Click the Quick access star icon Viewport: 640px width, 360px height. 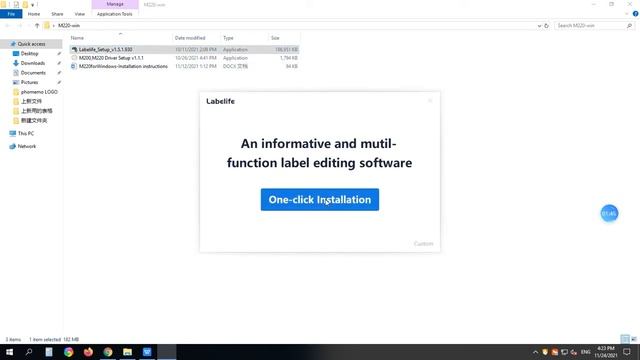click(x=13, y=44)
